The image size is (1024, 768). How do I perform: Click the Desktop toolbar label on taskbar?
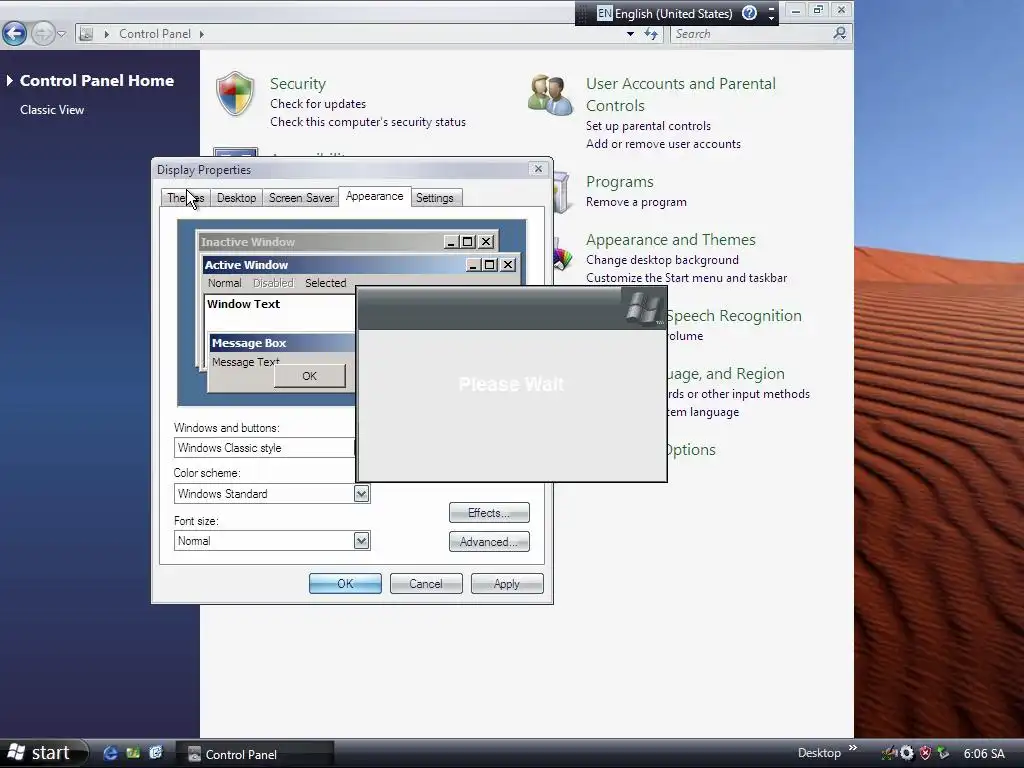coord(819,753)
